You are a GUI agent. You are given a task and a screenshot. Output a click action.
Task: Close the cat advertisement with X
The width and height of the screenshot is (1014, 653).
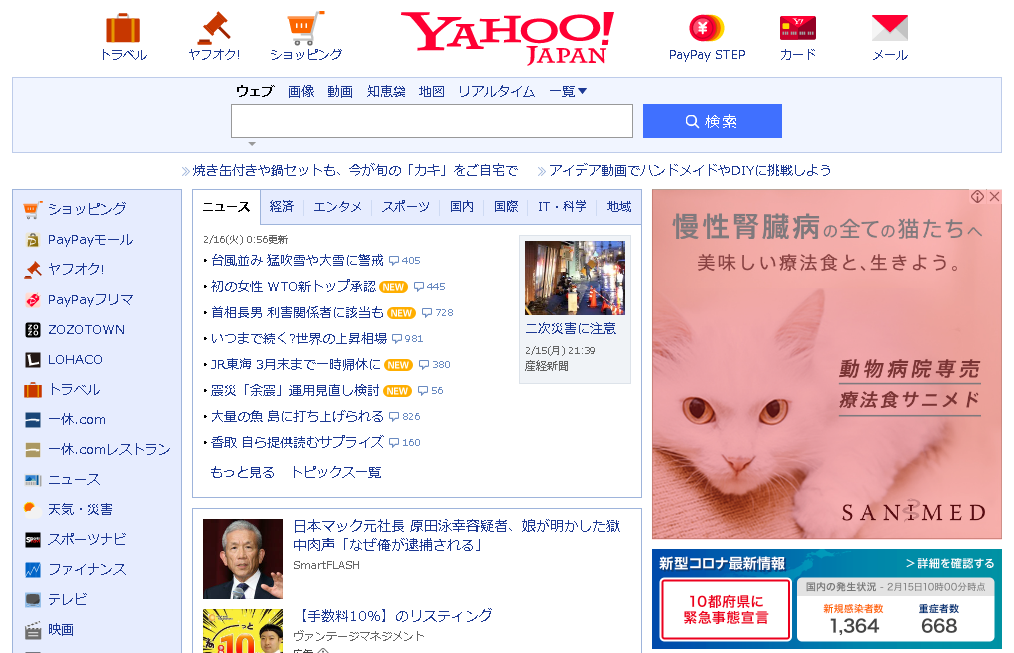(x=995, y=197)
